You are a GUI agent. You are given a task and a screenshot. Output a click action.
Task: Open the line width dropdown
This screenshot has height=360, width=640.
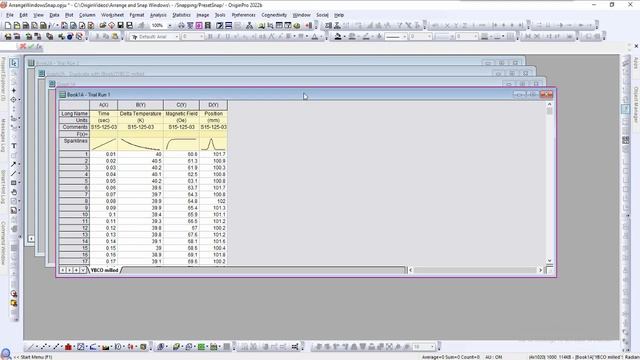pos(429,37)
